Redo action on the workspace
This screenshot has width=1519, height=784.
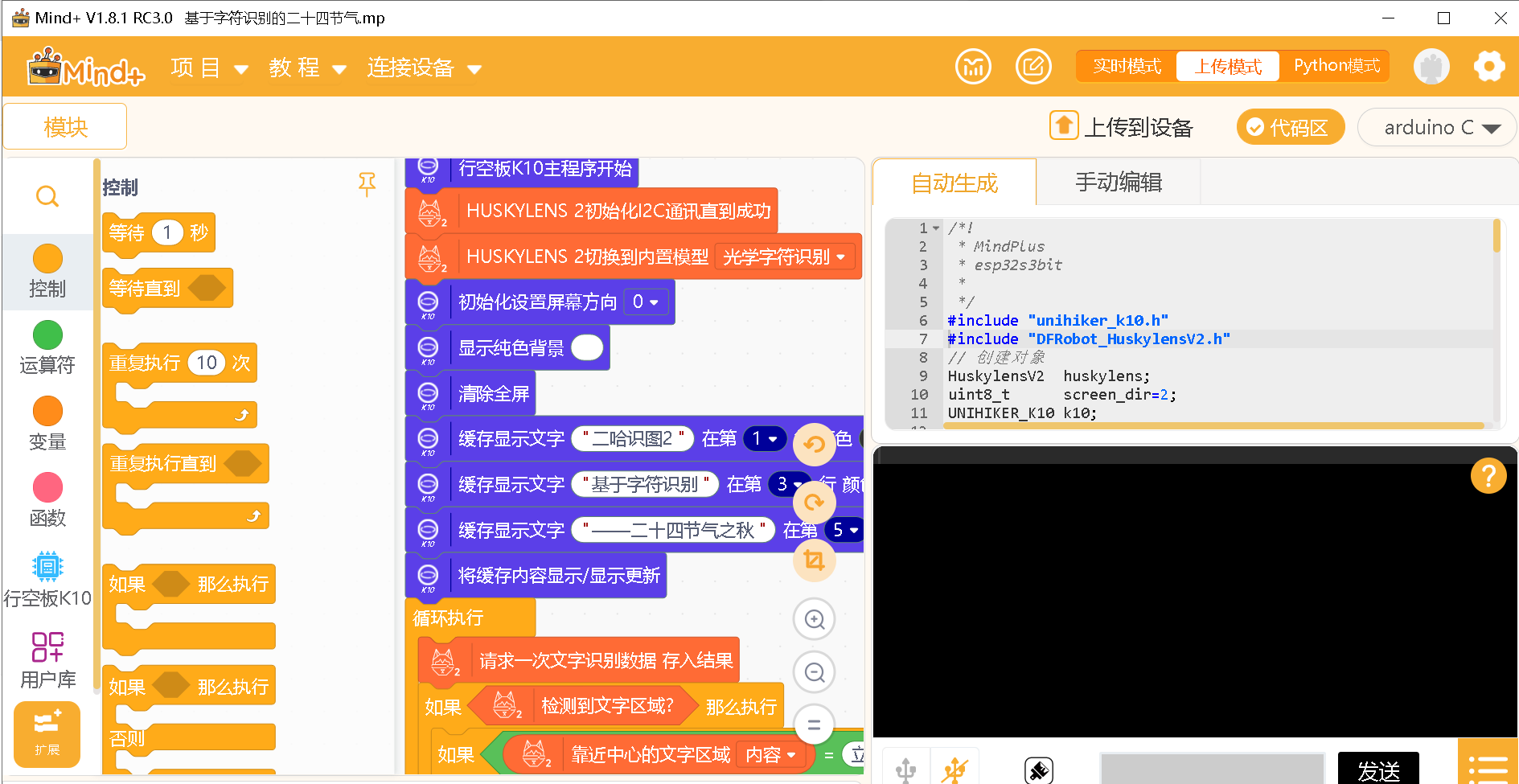(x=814, y=503)
